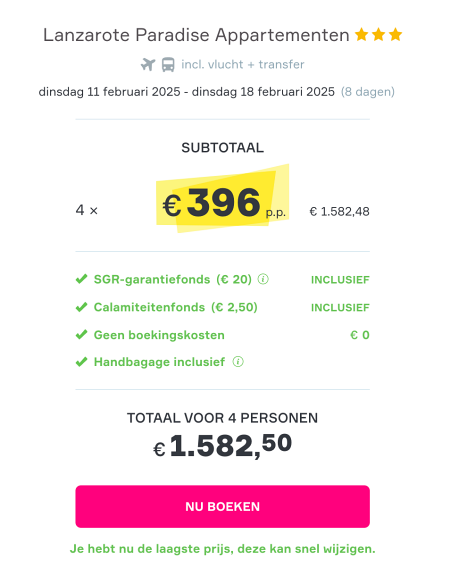The width and height of the screenshot is (450, 583).
Task: Click the total price € 1.582,50
Action: 222,445
